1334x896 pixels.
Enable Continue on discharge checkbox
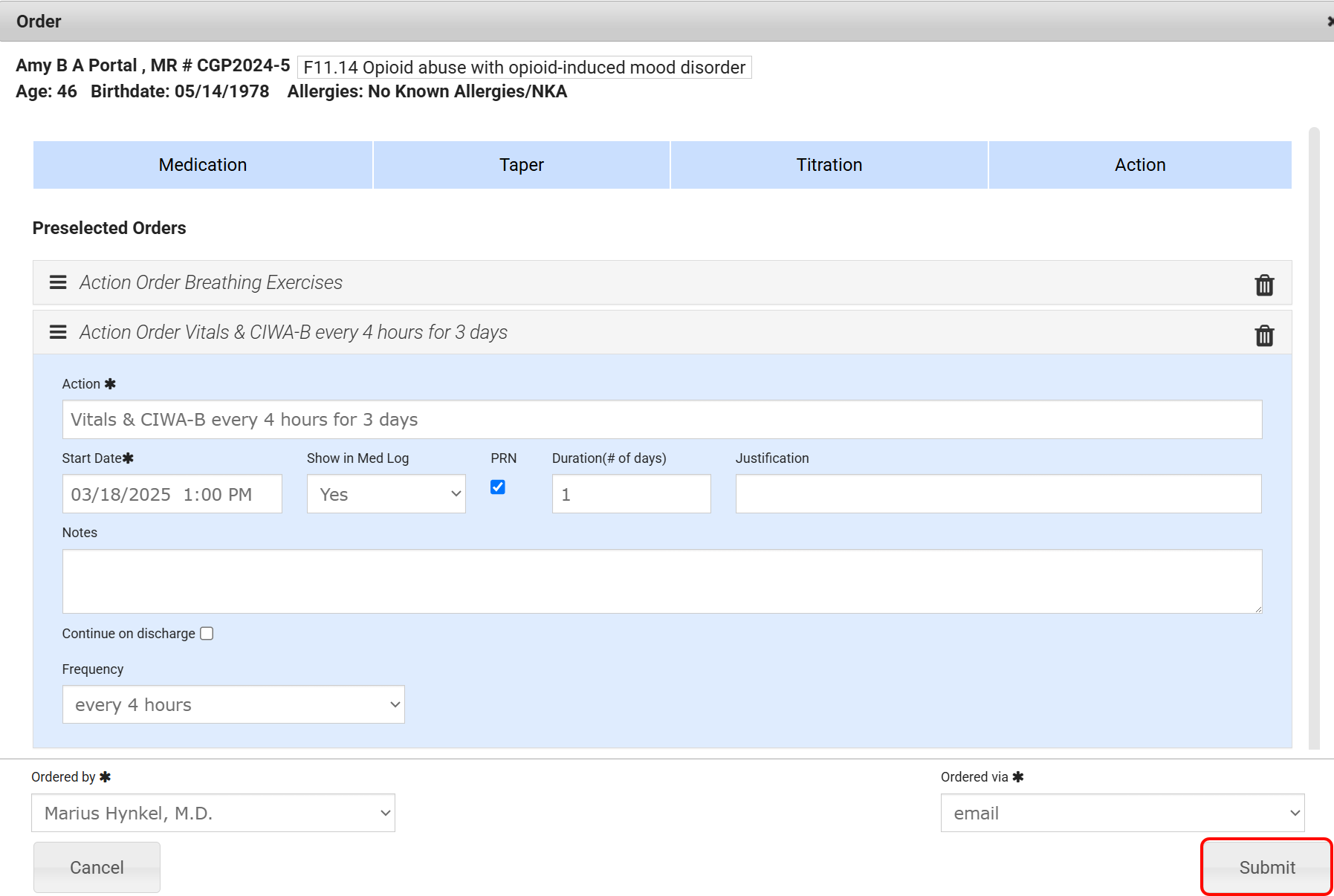tap(207, 634)
